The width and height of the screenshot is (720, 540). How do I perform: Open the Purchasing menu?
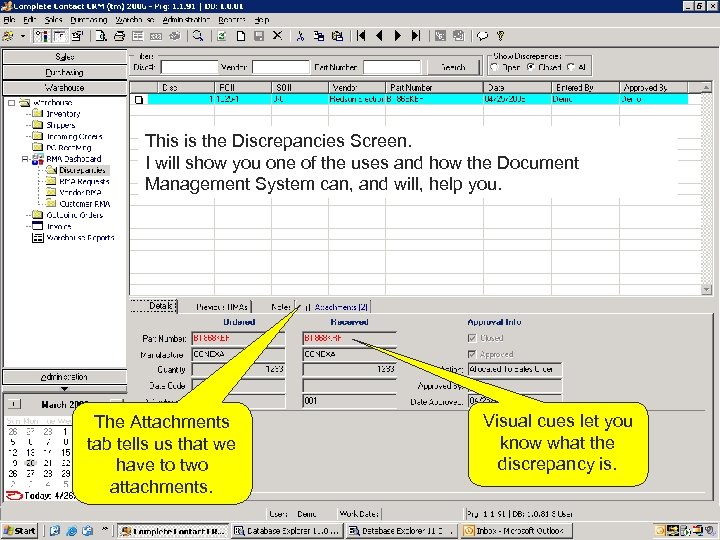pyautogui.click(x=89, y=20)
